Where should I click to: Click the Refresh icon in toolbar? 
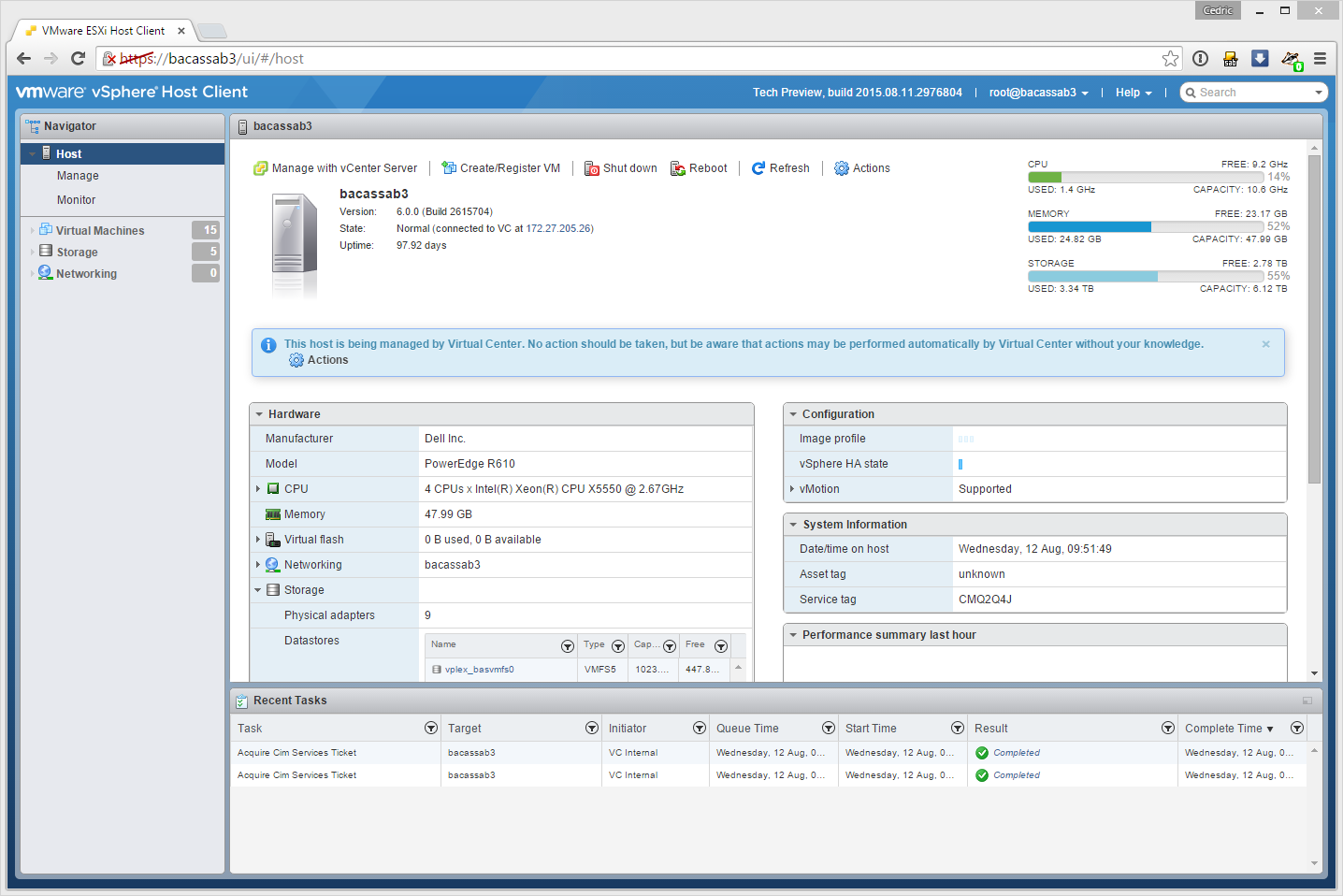pos(758,168)
